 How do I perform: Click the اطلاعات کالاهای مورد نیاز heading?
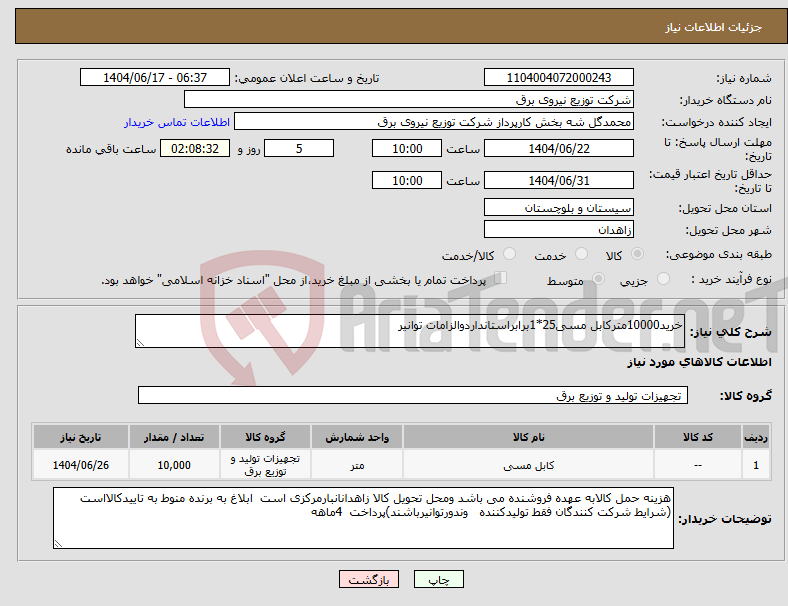pos(700,362)
